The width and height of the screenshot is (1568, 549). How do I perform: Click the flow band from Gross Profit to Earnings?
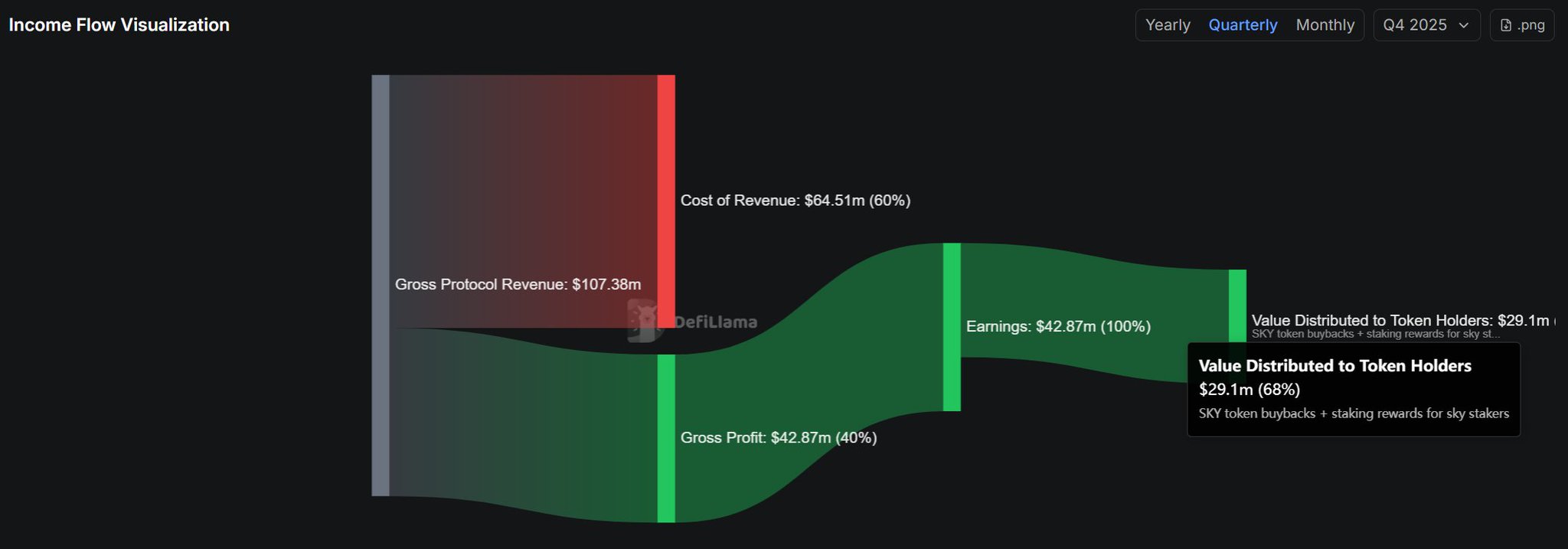(x=804, y=360)
